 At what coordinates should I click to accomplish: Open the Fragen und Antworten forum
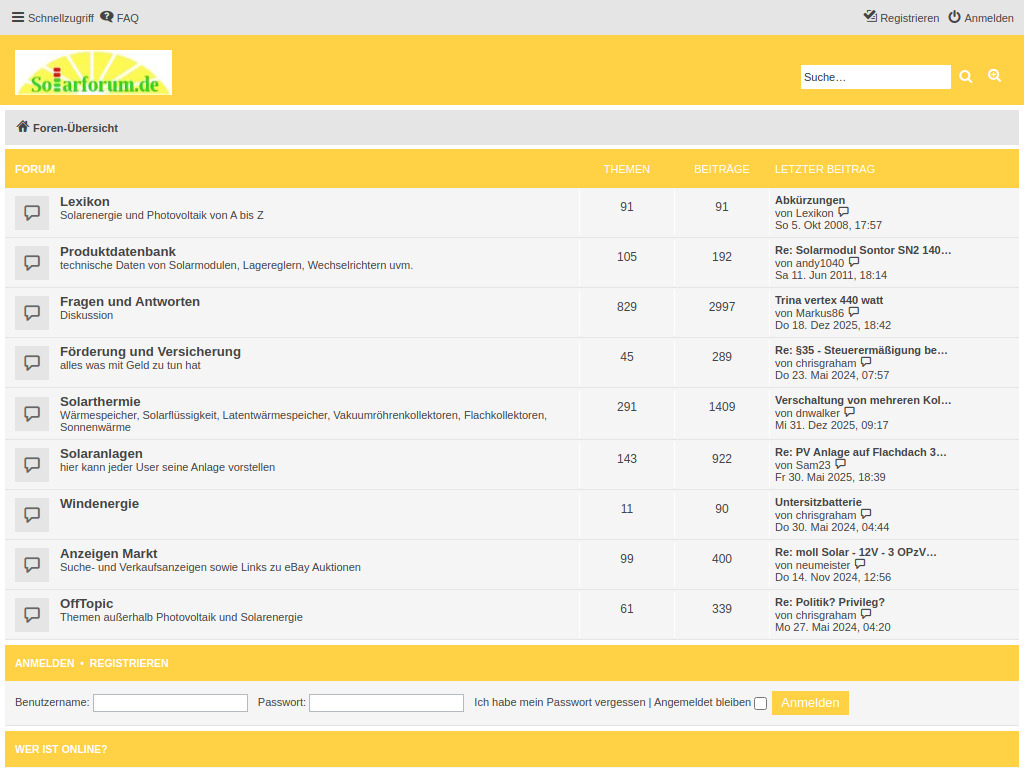coord(131,301)
